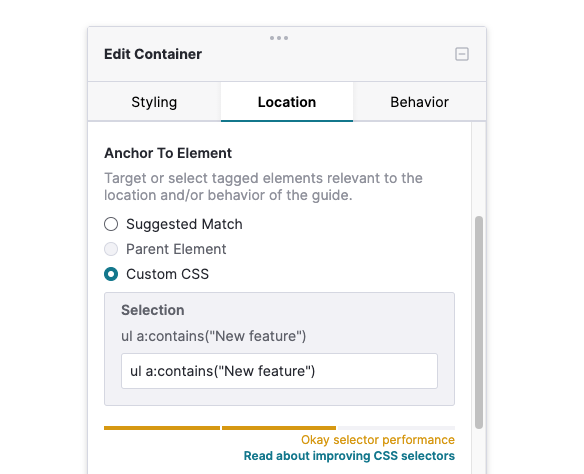
Task: Click into the CSS selector input field
Action: pos(279,371)
